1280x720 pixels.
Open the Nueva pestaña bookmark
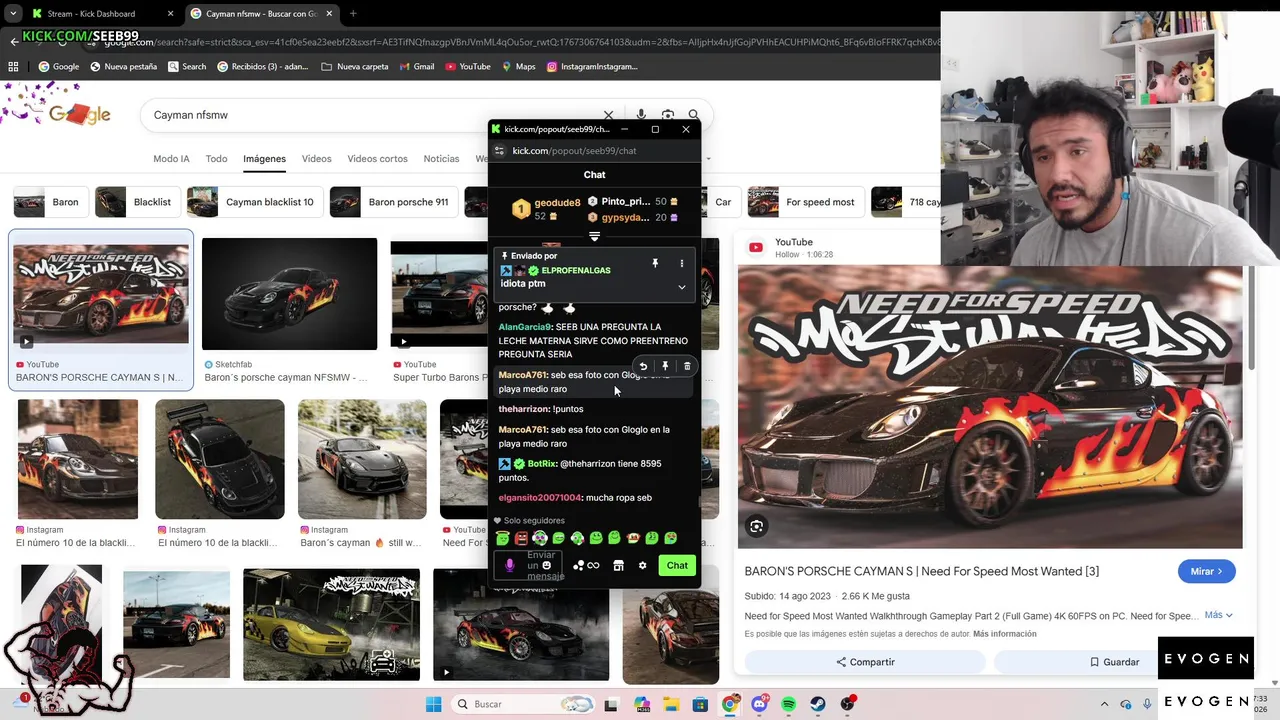click(x=123, y=67)
